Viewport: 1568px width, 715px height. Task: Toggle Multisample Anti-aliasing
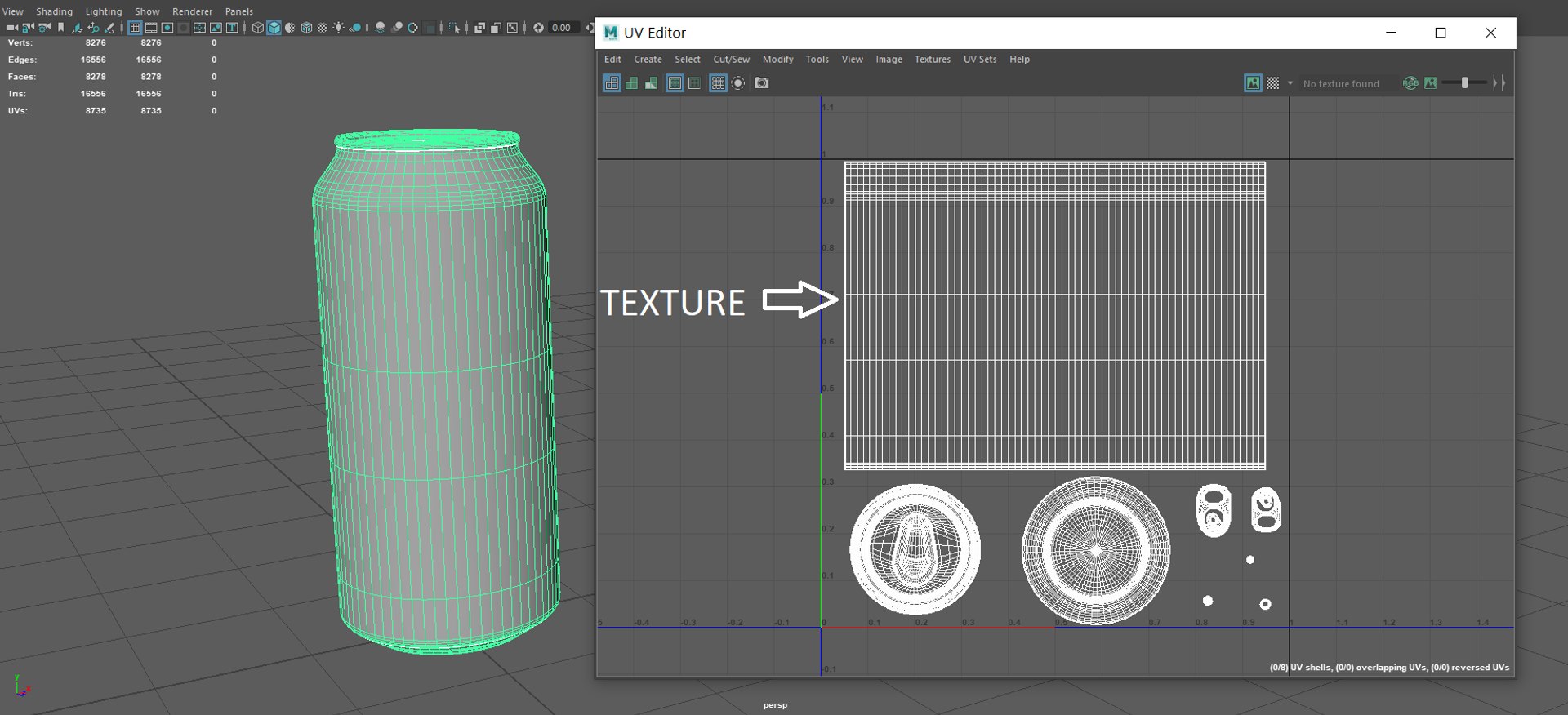(x=413, y=28)
